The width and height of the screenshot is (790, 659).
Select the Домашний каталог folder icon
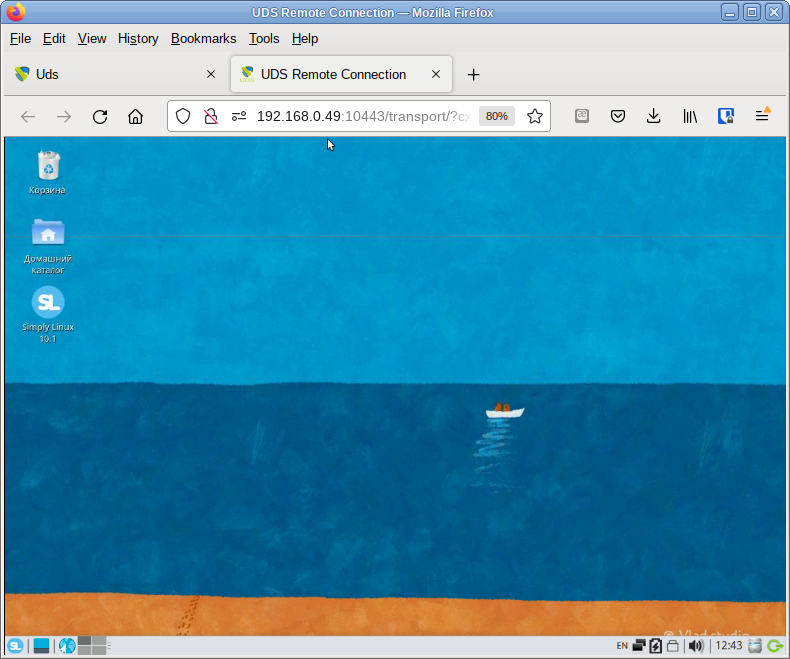(48, 233)
